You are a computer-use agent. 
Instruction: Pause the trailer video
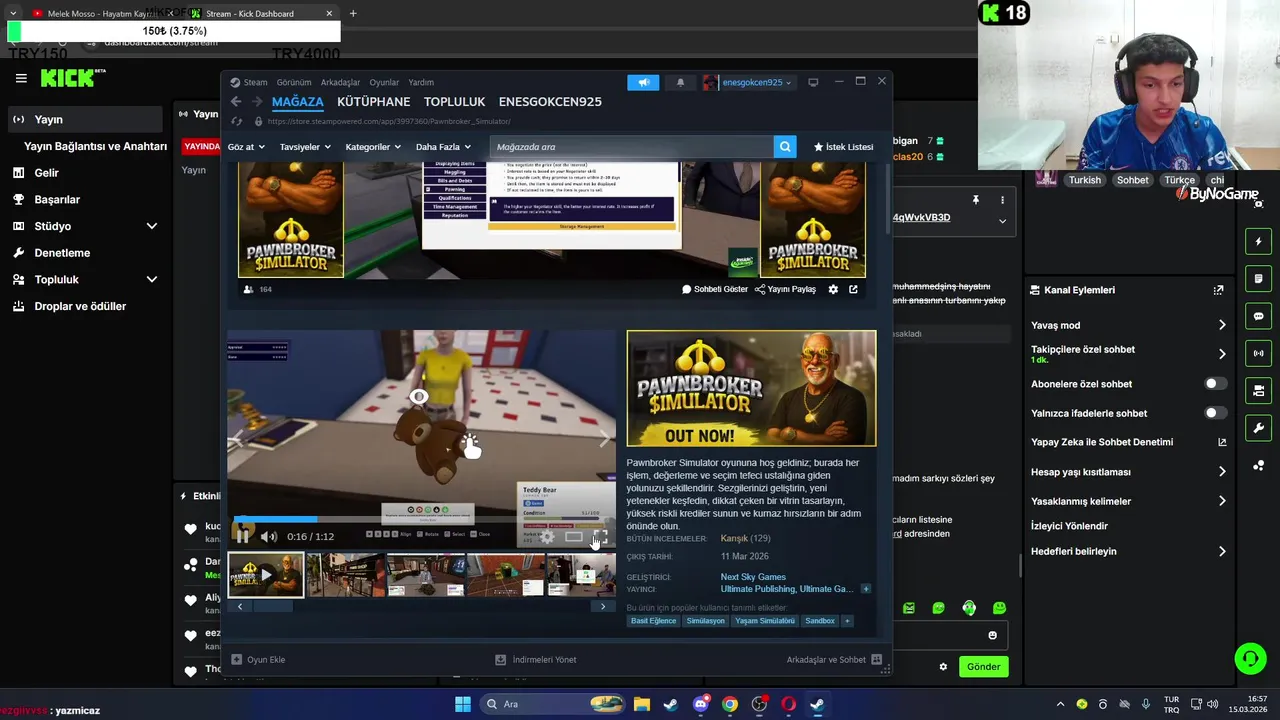coord(242,536)
